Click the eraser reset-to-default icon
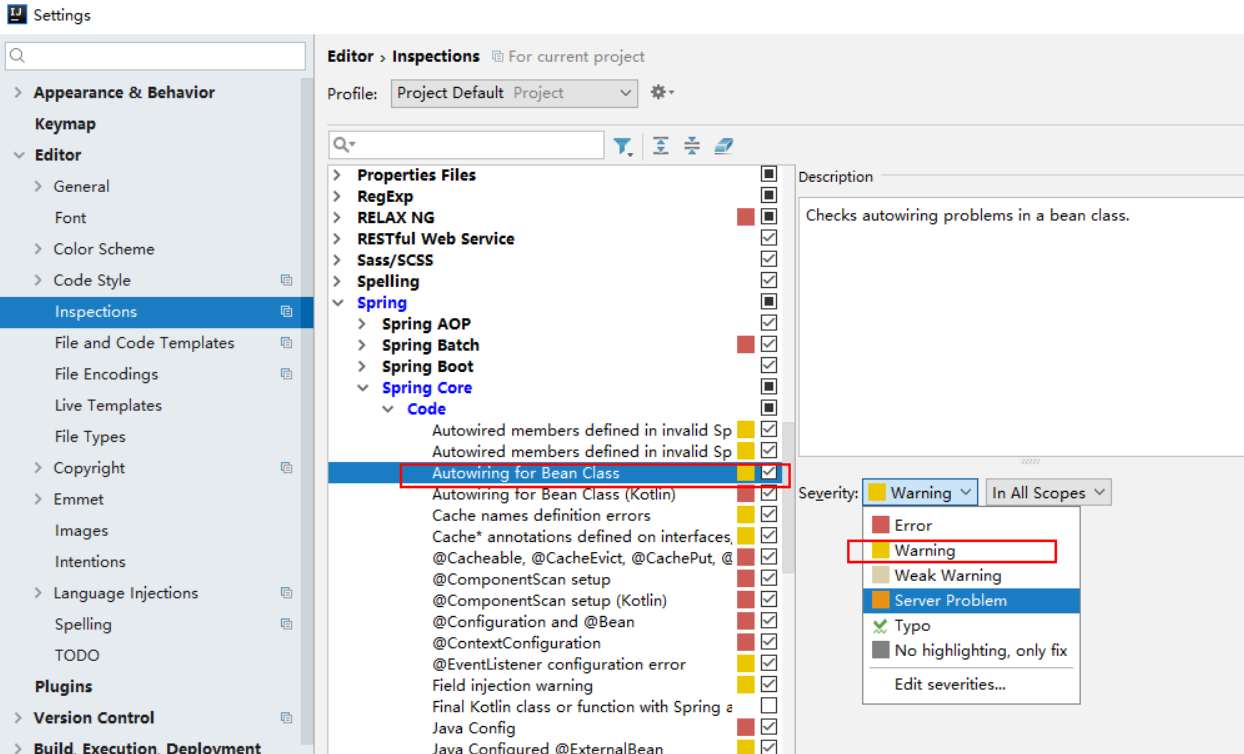 point(724,146)
